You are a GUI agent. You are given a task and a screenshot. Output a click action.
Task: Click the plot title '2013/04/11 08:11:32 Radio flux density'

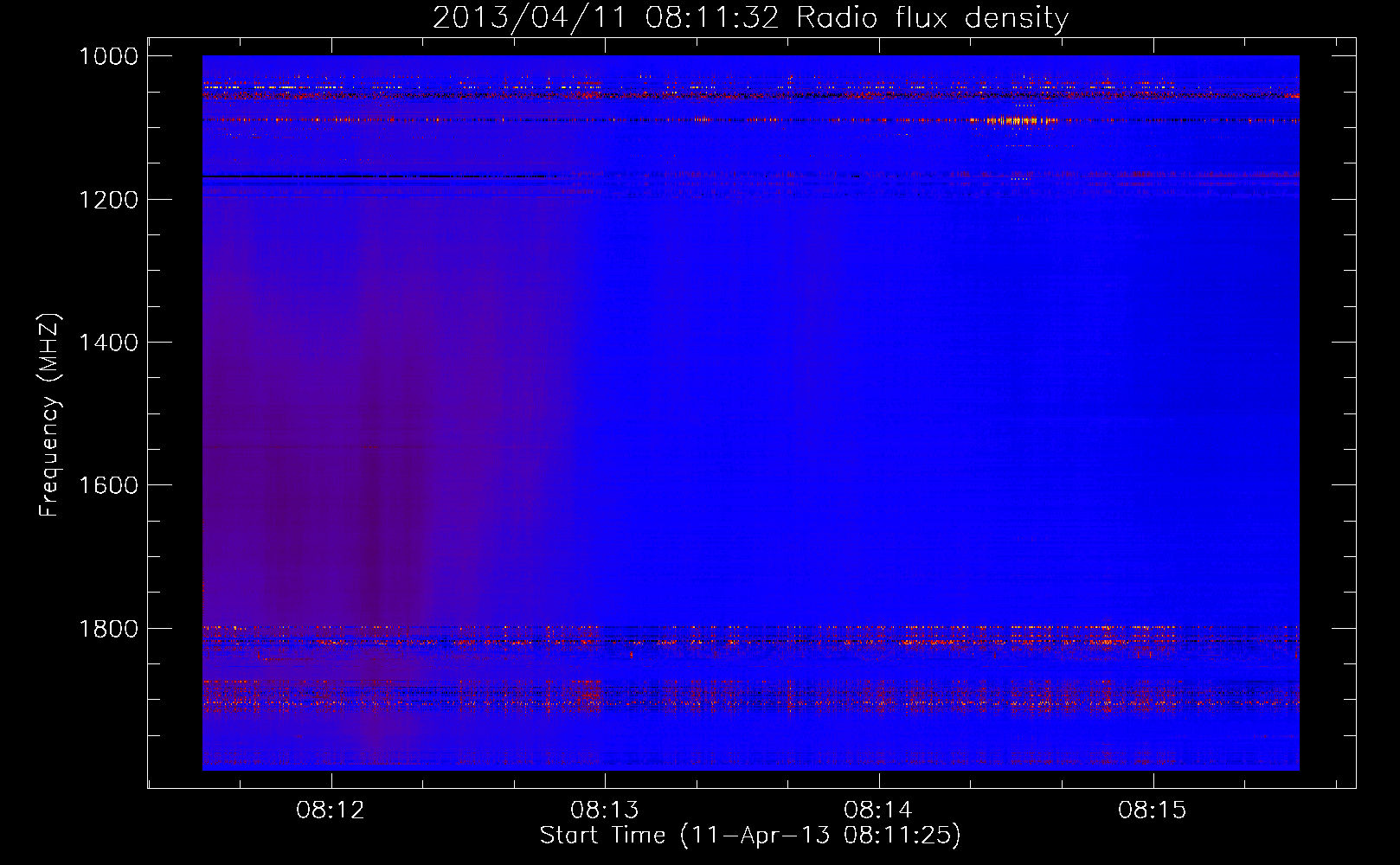751,18
